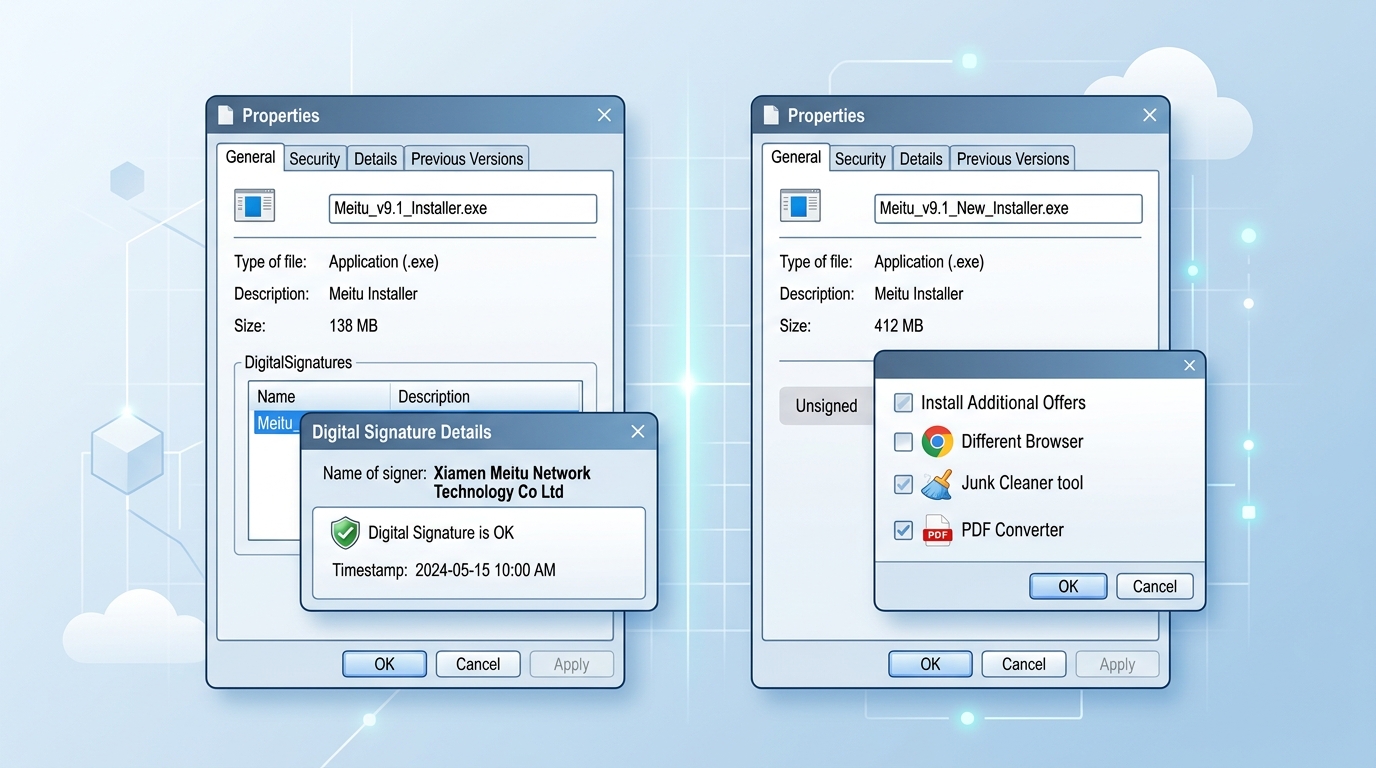Image resolution: width=1376 pixels, height=768 pixels.
Task: Close the Meitu_v9.1_Installer.exe Properties window
Action: 604,115
